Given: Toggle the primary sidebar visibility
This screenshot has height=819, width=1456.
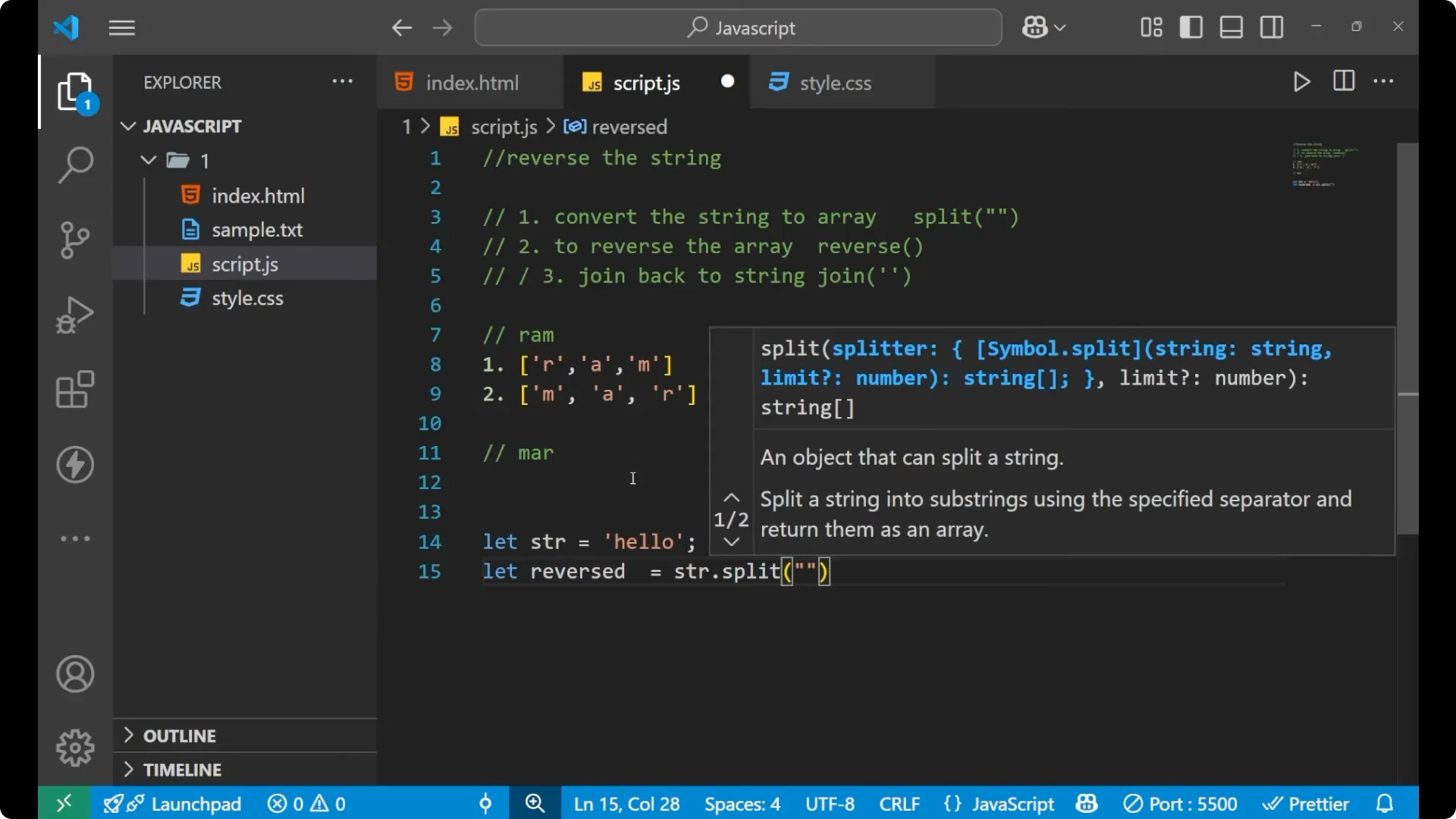Looking at the screenshot, I should pos(1191,27).
